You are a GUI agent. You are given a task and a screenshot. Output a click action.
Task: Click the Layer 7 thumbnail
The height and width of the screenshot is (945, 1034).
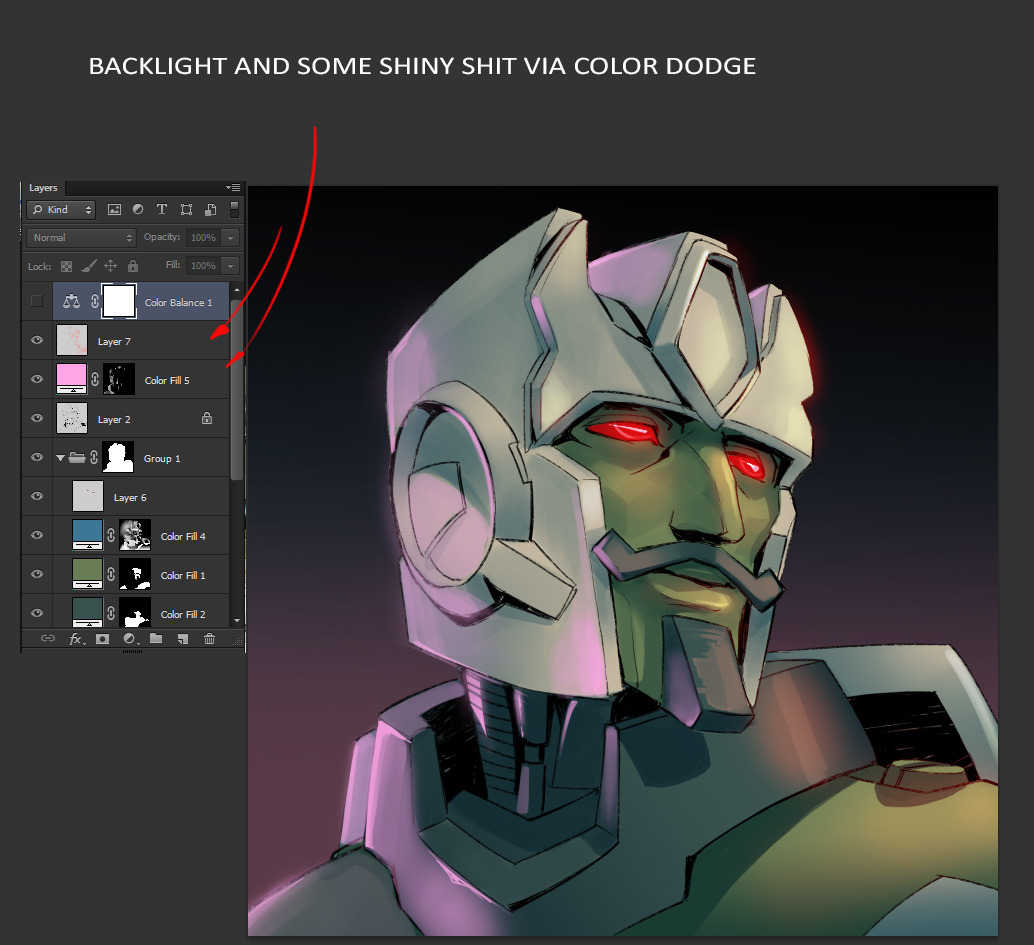point(72,340)
